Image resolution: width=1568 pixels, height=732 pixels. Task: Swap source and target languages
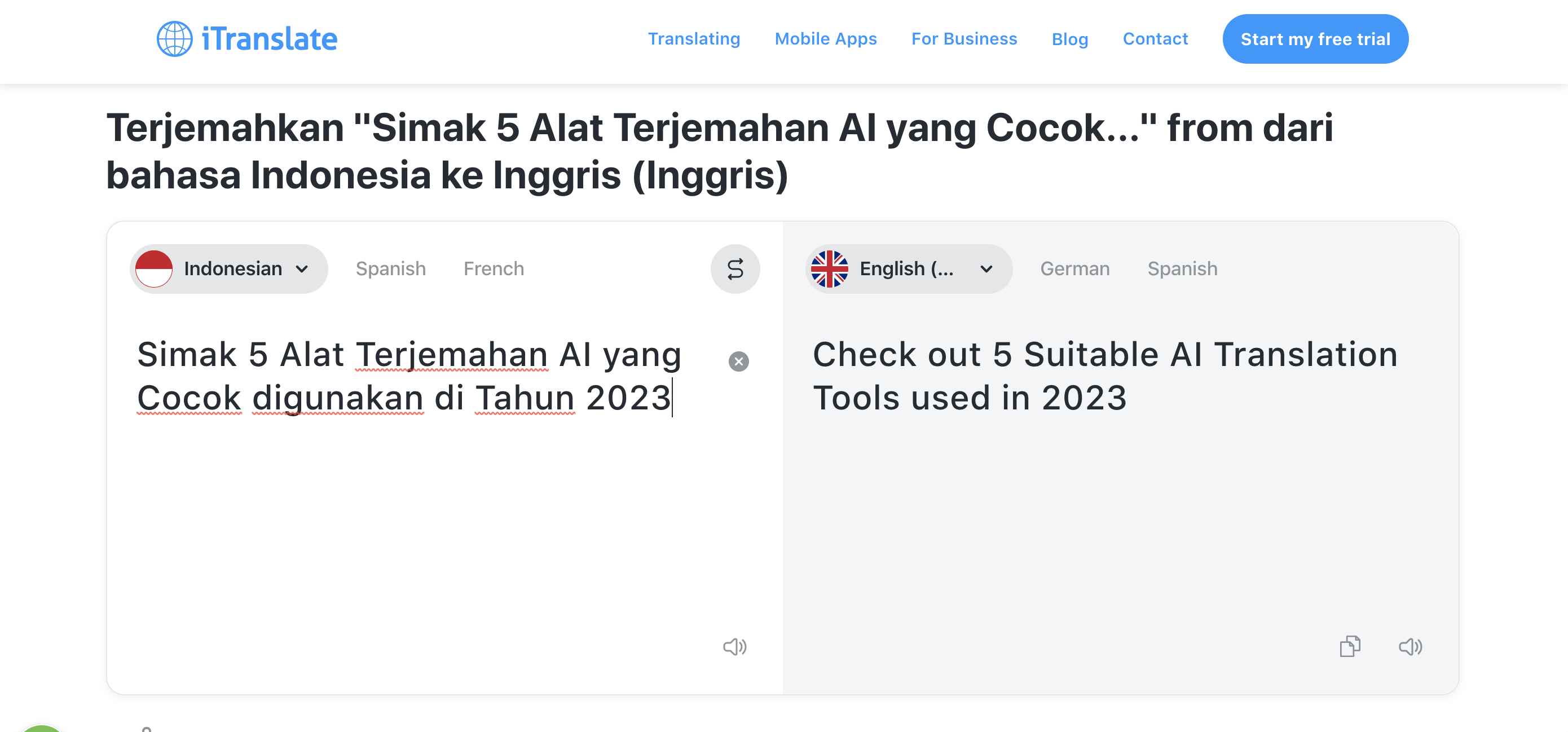(x=735, y=269)
